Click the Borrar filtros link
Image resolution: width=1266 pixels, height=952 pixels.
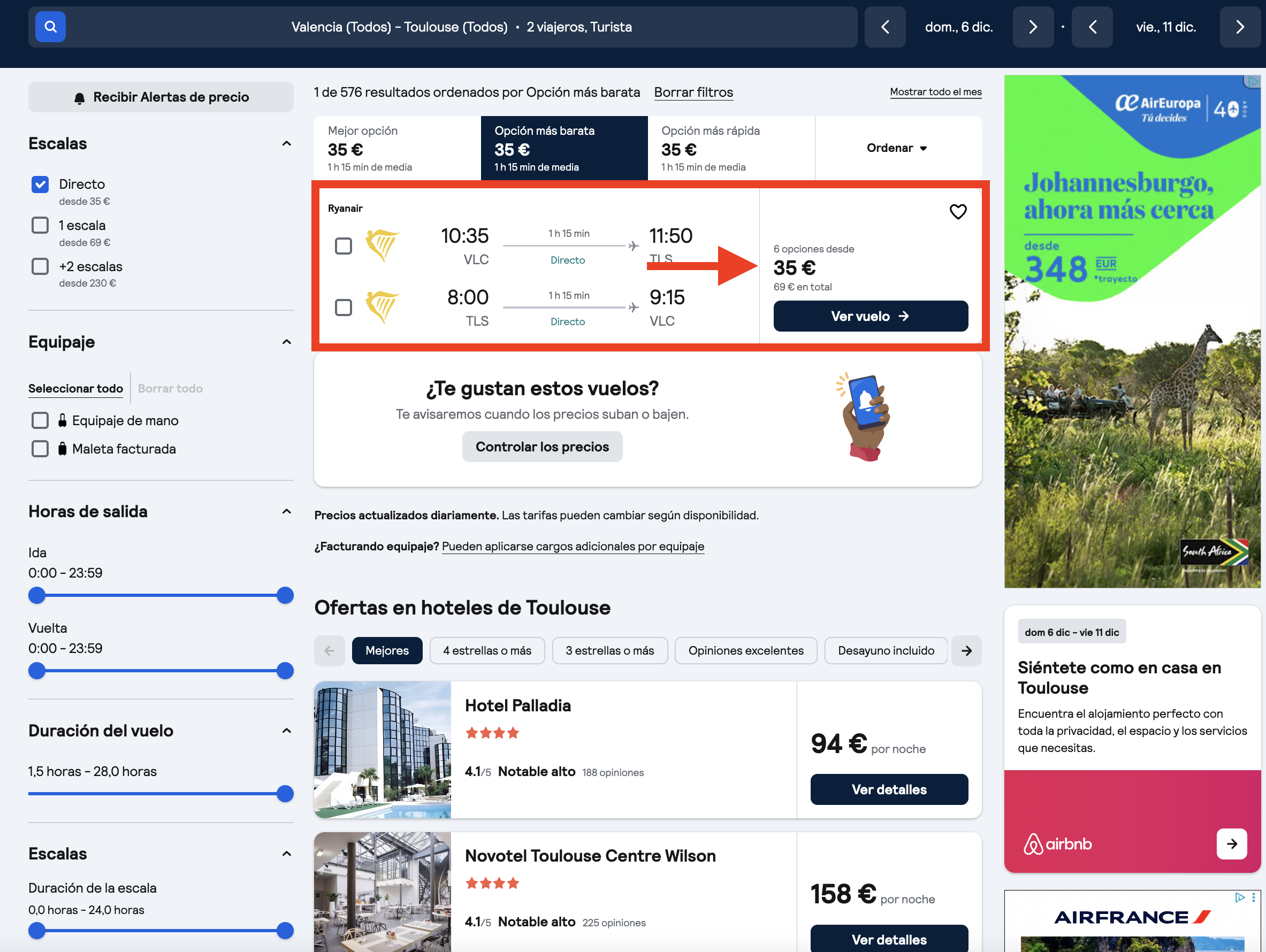coord(693,92)
